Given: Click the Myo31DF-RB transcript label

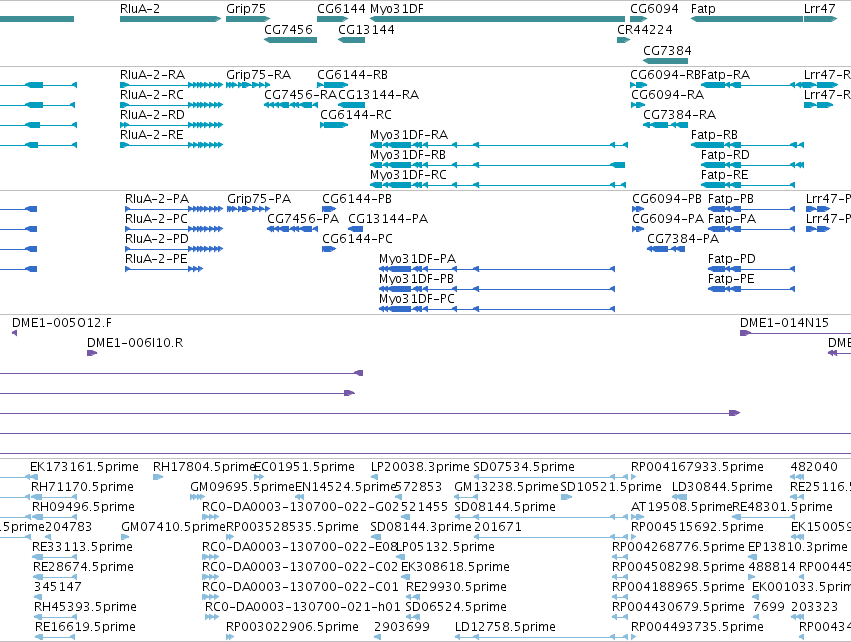Looking at the screenshot, I should (x=408, y=155).
